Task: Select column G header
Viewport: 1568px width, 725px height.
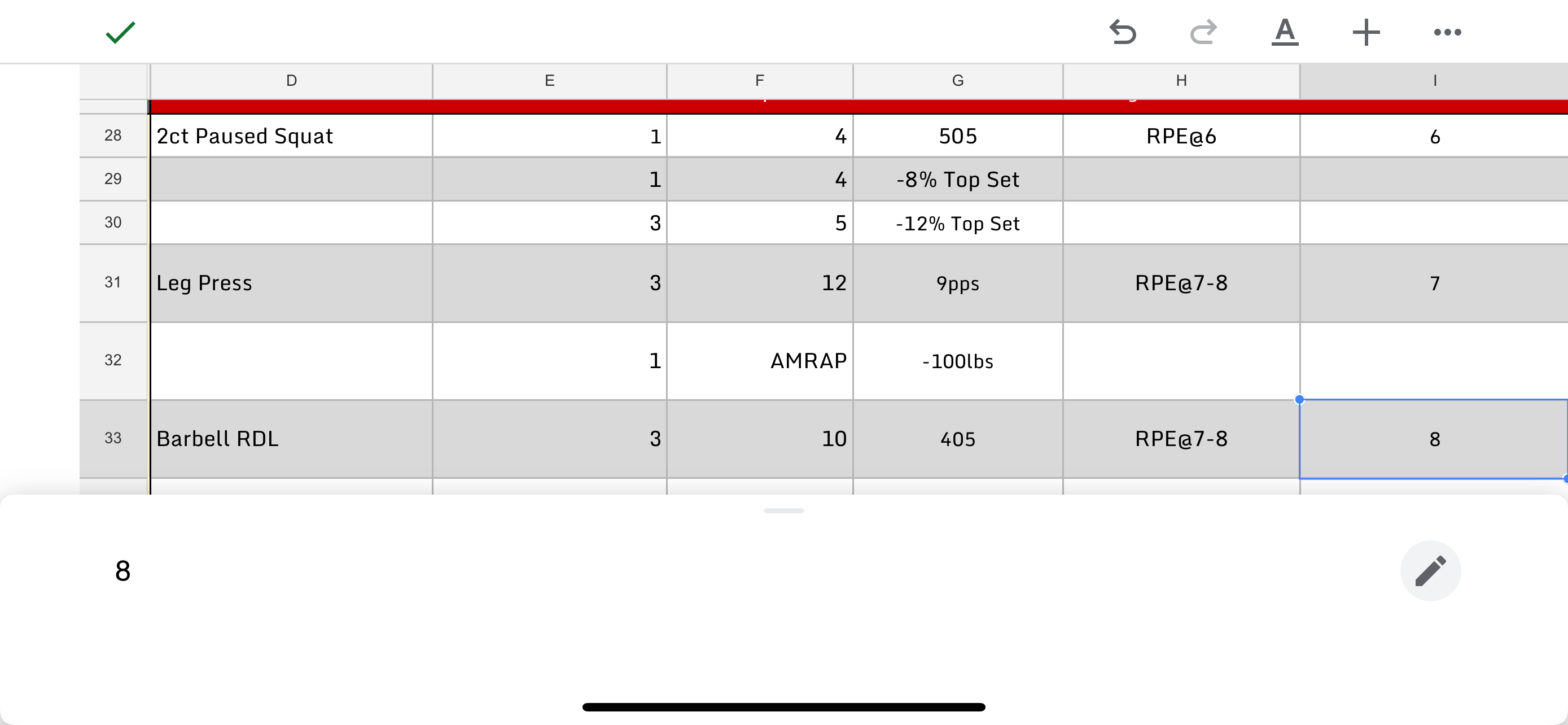Action: click(x=957, y=81)
